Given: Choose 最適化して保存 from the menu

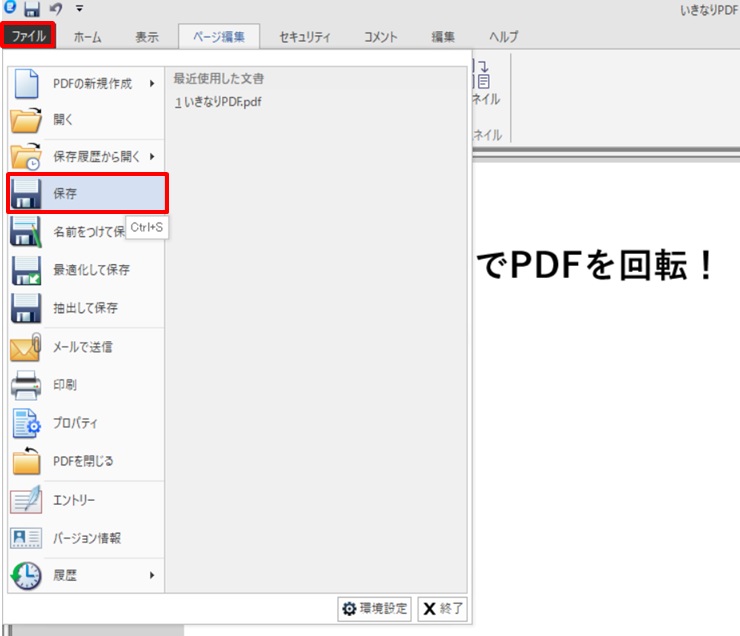Looking at the screenshot, I should (91, 269).
